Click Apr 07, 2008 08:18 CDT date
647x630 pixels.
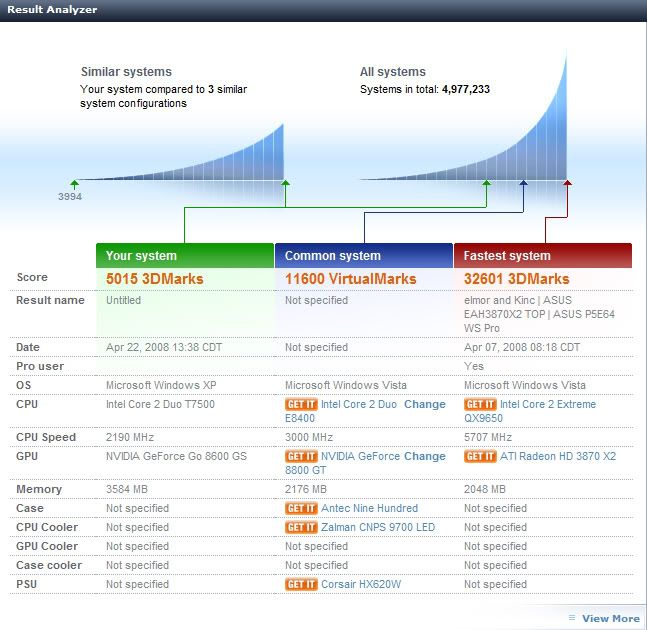coord(522,347)
